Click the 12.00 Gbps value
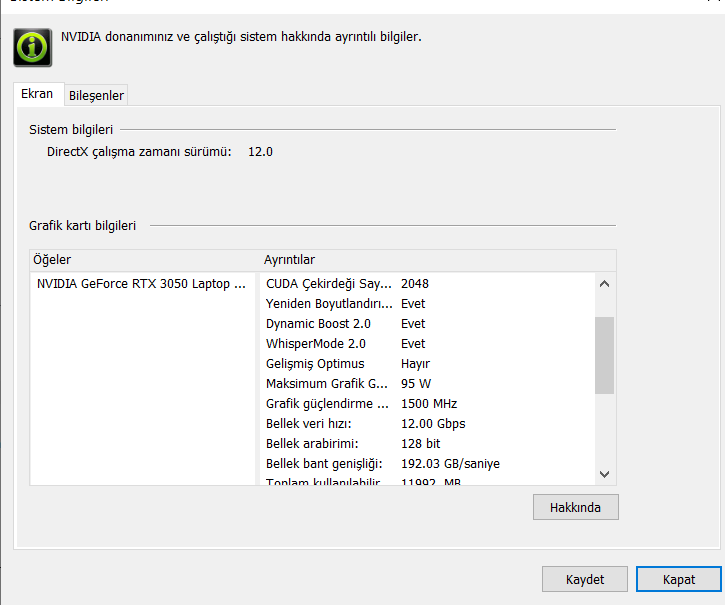 point(433,424)
